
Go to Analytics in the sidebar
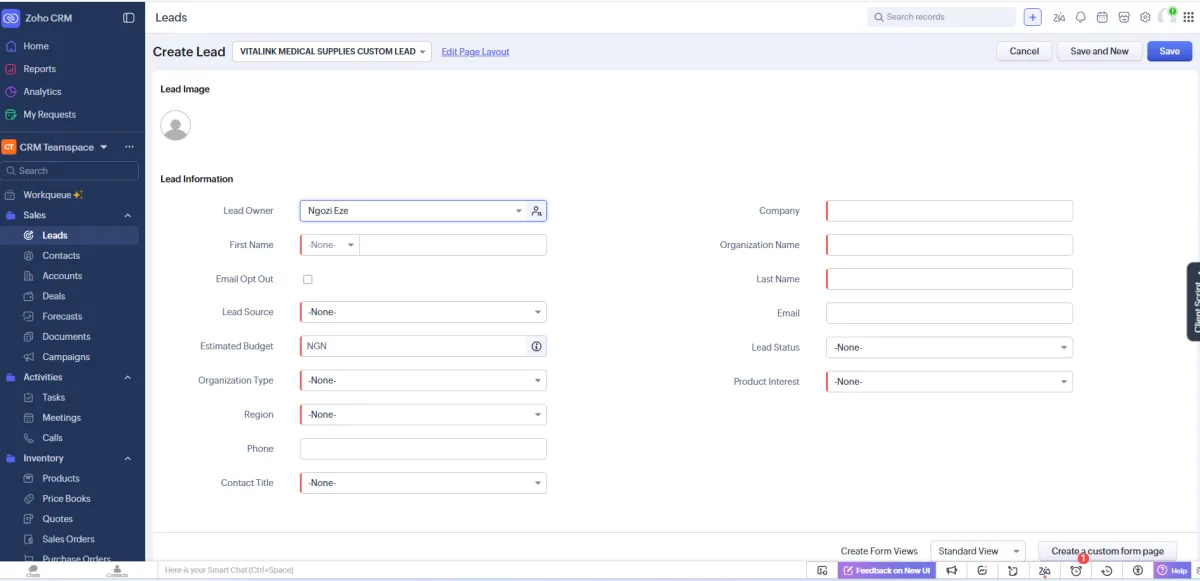click(x=42, y=92)
